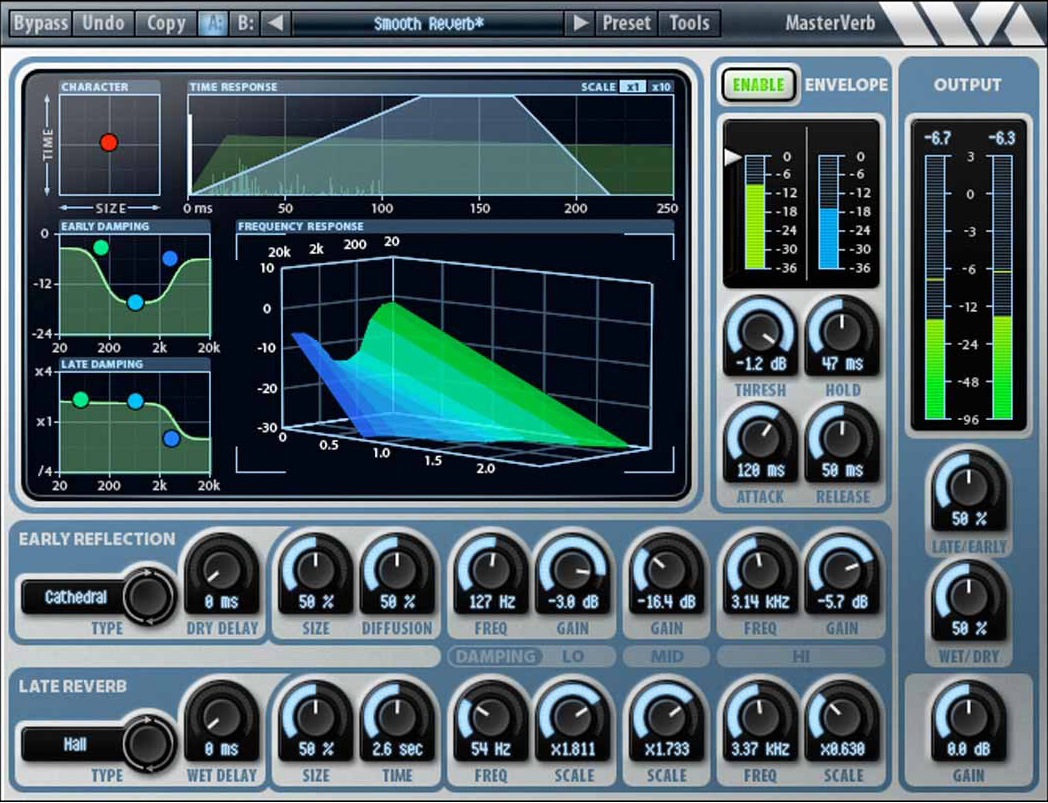The image size is (1048, 803).
Task: Click the HOLD knob at 47 ms
Action: [x=842, y=332]
